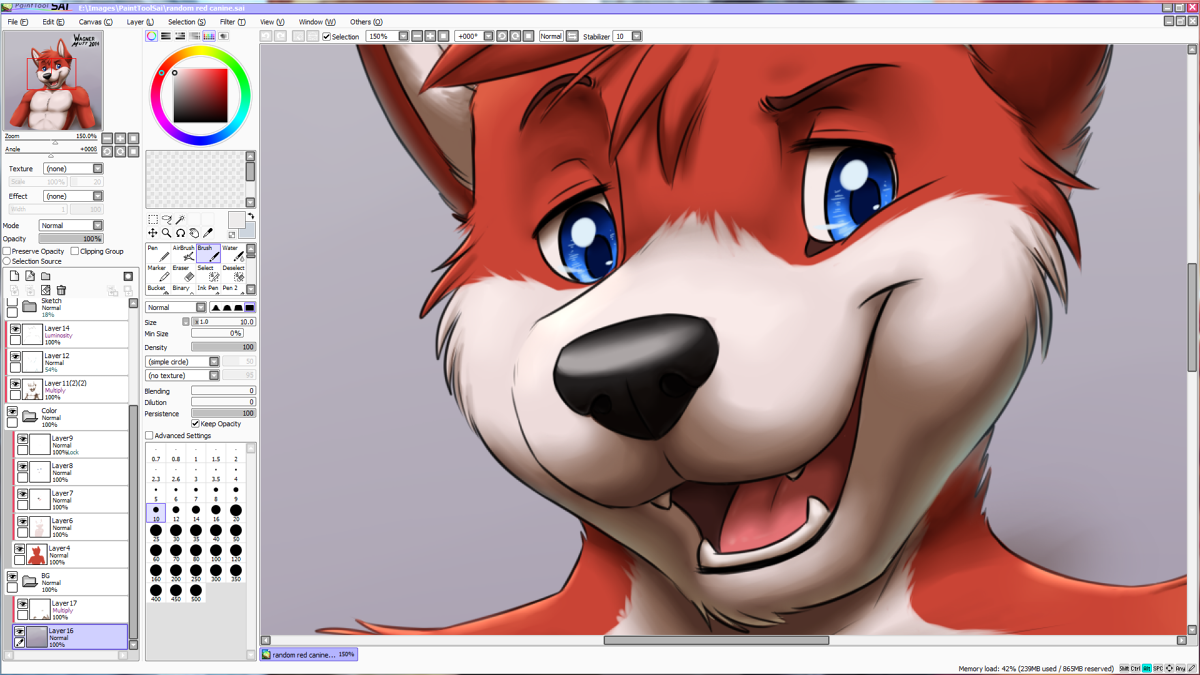Screen dimensions: 1200x675
Task: Click the random red canine document tab
Action: click(308, 654)
